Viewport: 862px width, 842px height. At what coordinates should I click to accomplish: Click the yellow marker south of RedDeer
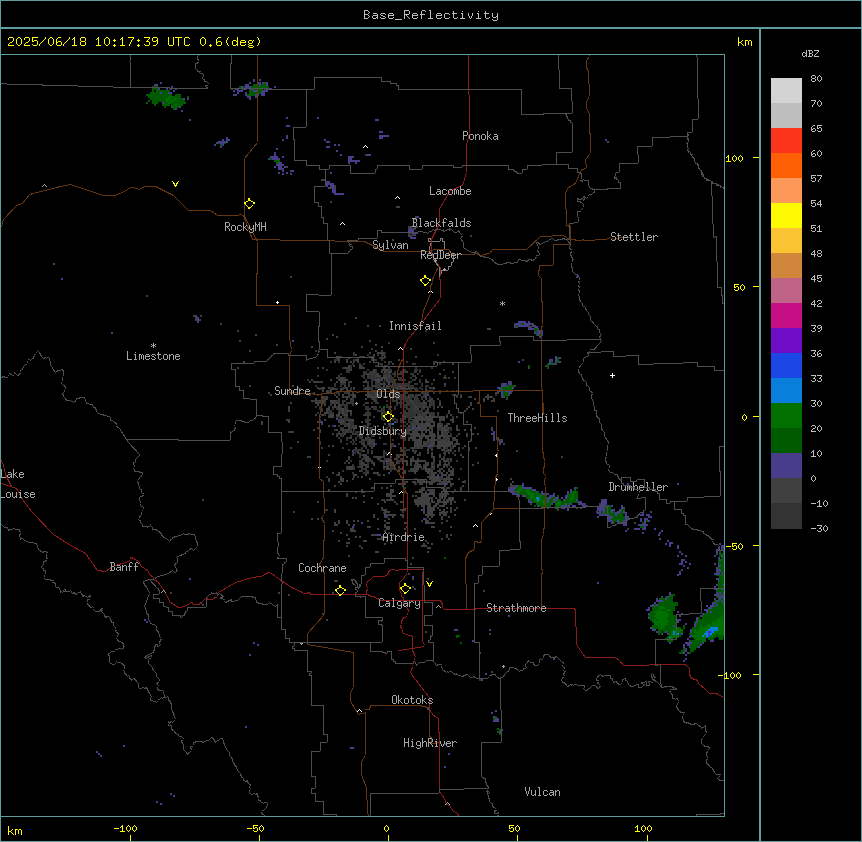426,281
